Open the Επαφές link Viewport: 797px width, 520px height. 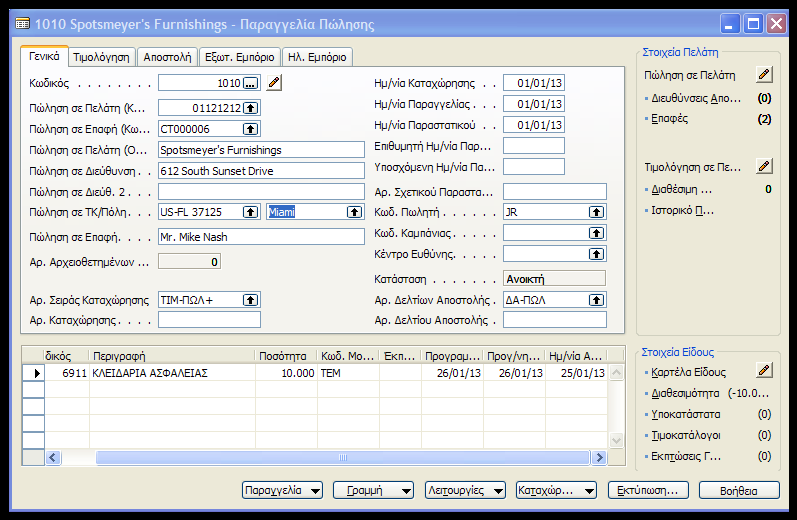(669, 119)
